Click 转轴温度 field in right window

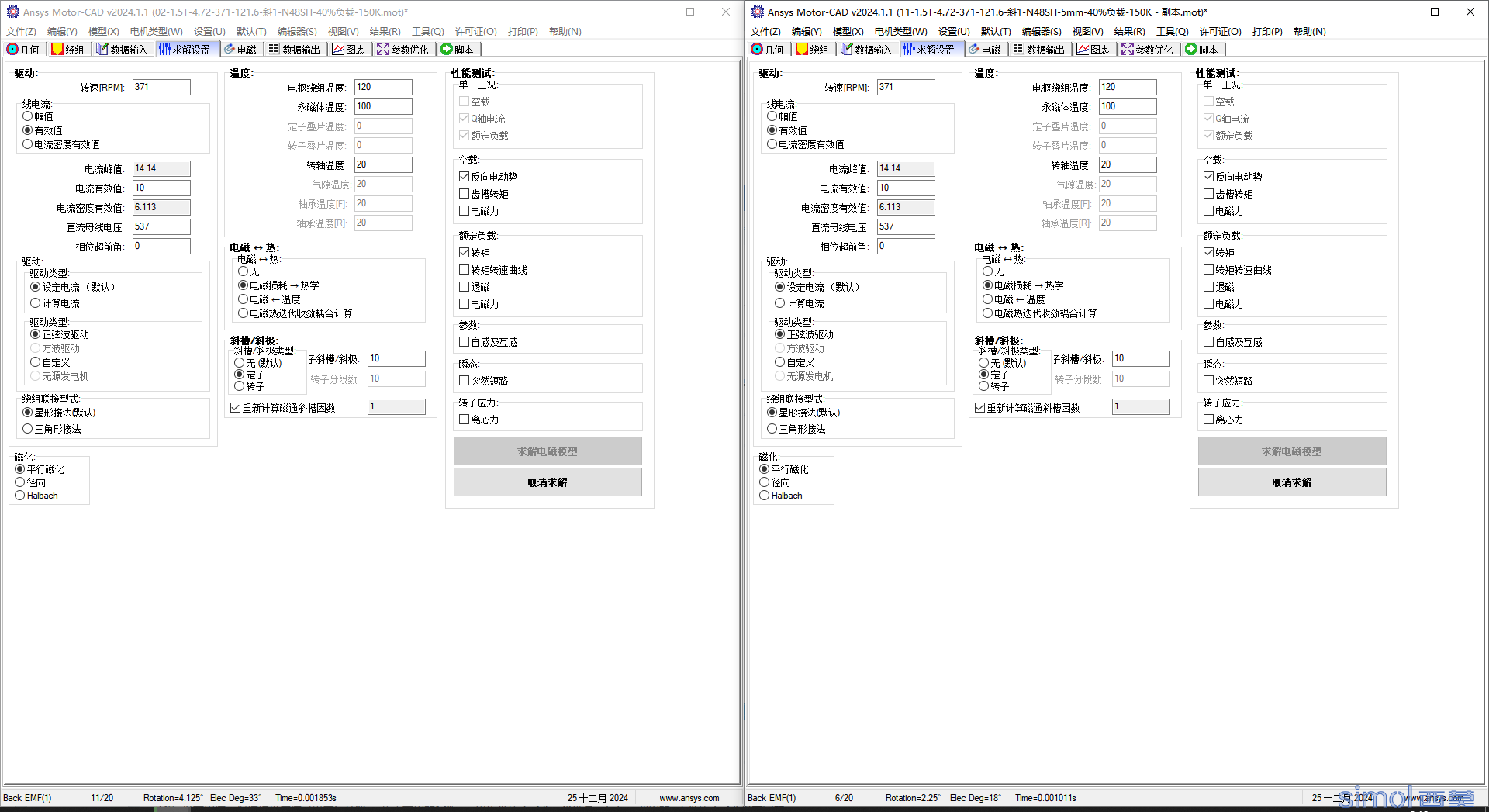(x=1128, y=164)
